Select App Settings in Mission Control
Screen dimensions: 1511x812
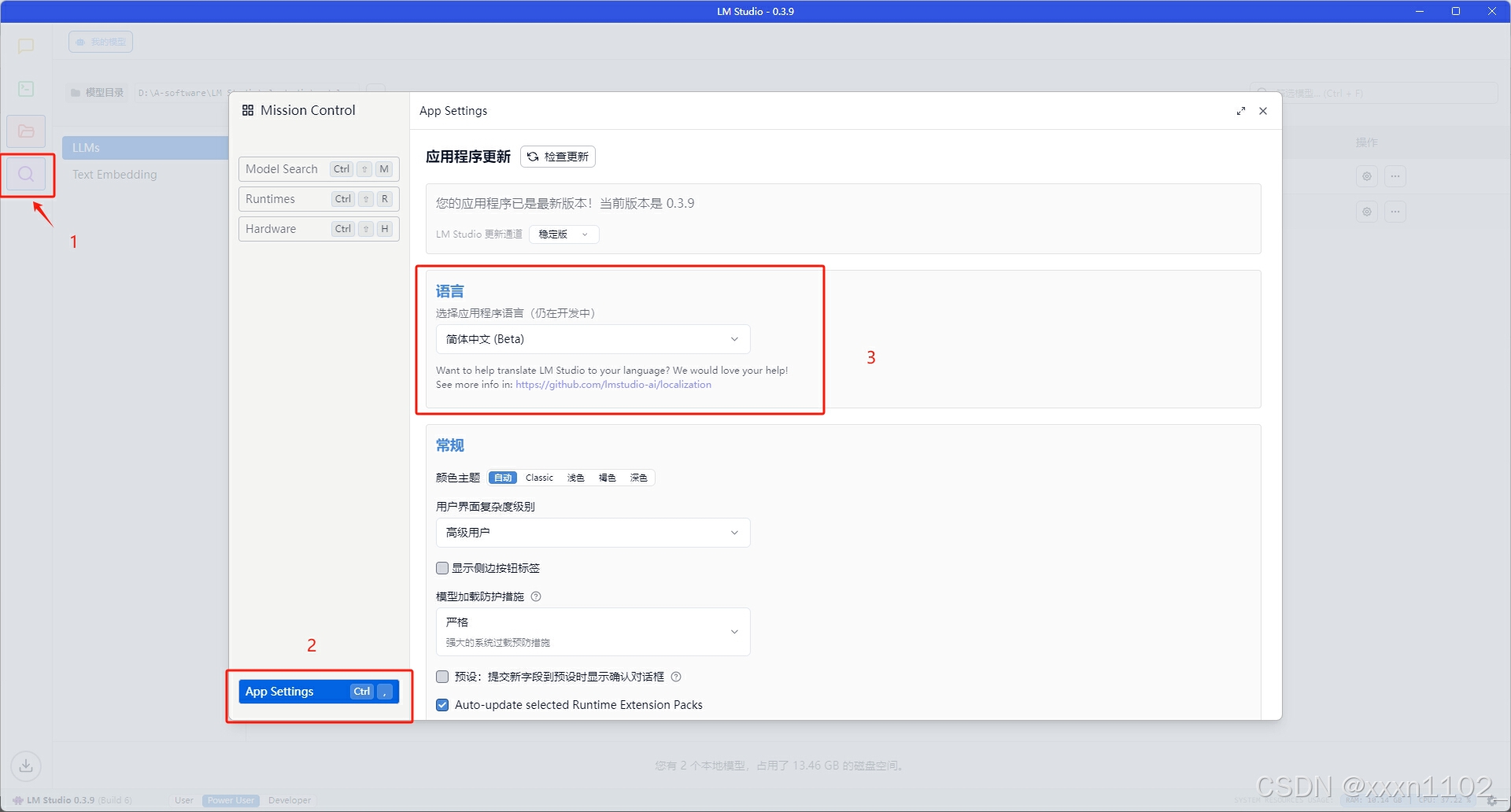pos(319,692)
